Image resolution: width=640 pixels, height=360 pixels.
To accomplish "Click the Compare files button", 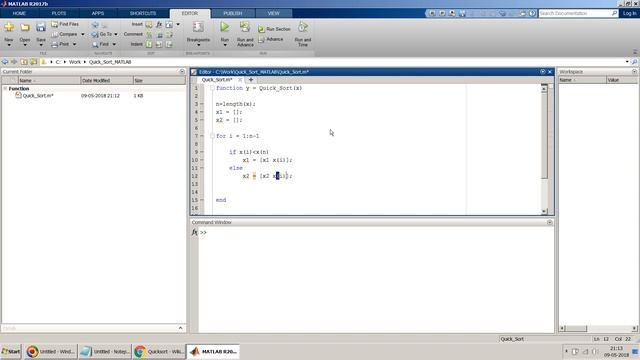I will [x=64, y=34].
